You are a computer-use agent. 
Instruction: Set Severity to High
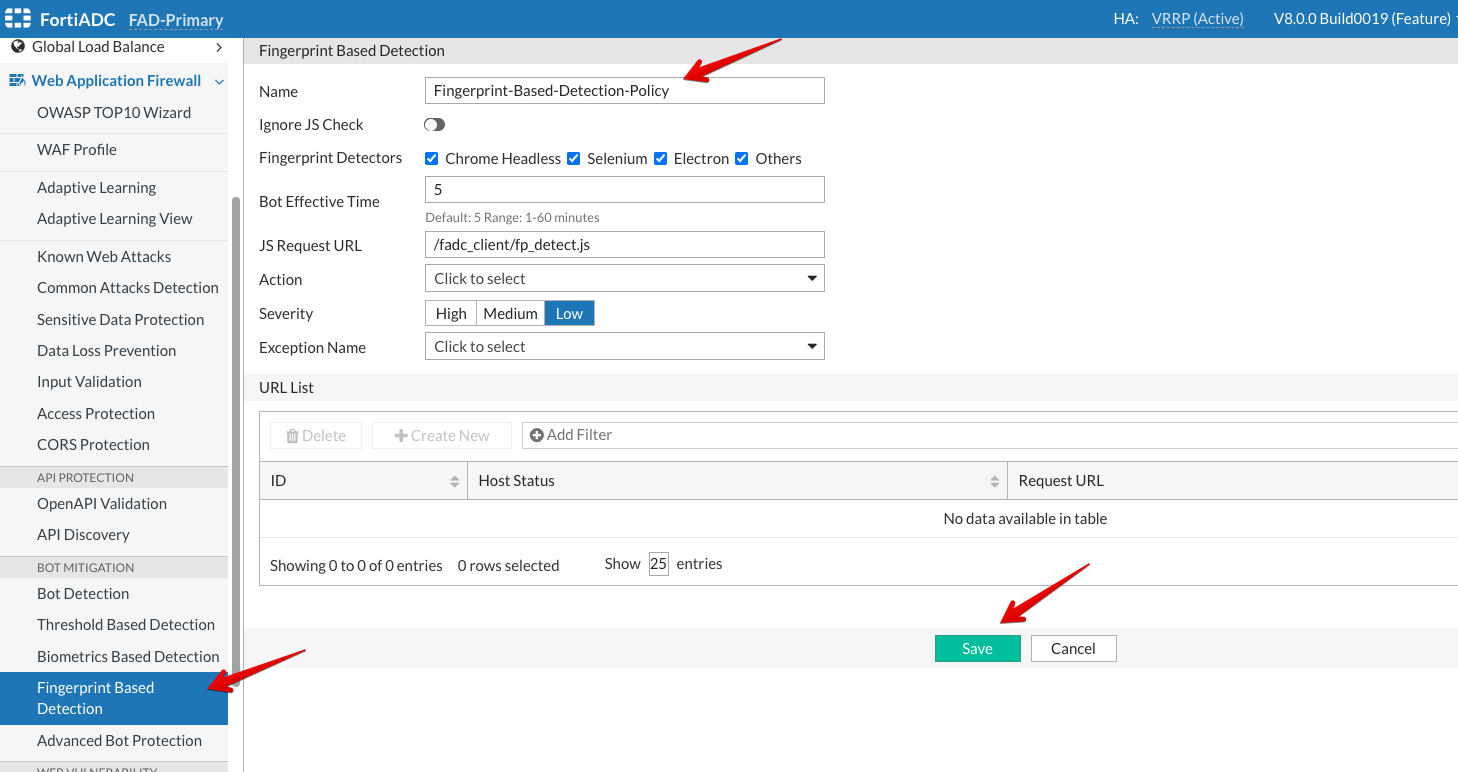451,314
